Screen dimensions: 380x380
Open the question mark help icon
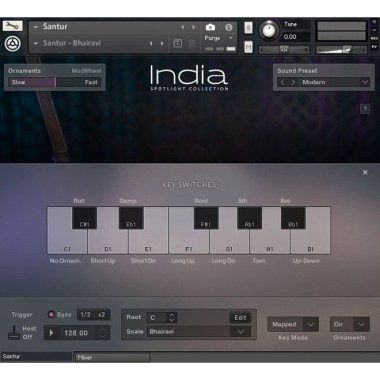pos(365,109)
